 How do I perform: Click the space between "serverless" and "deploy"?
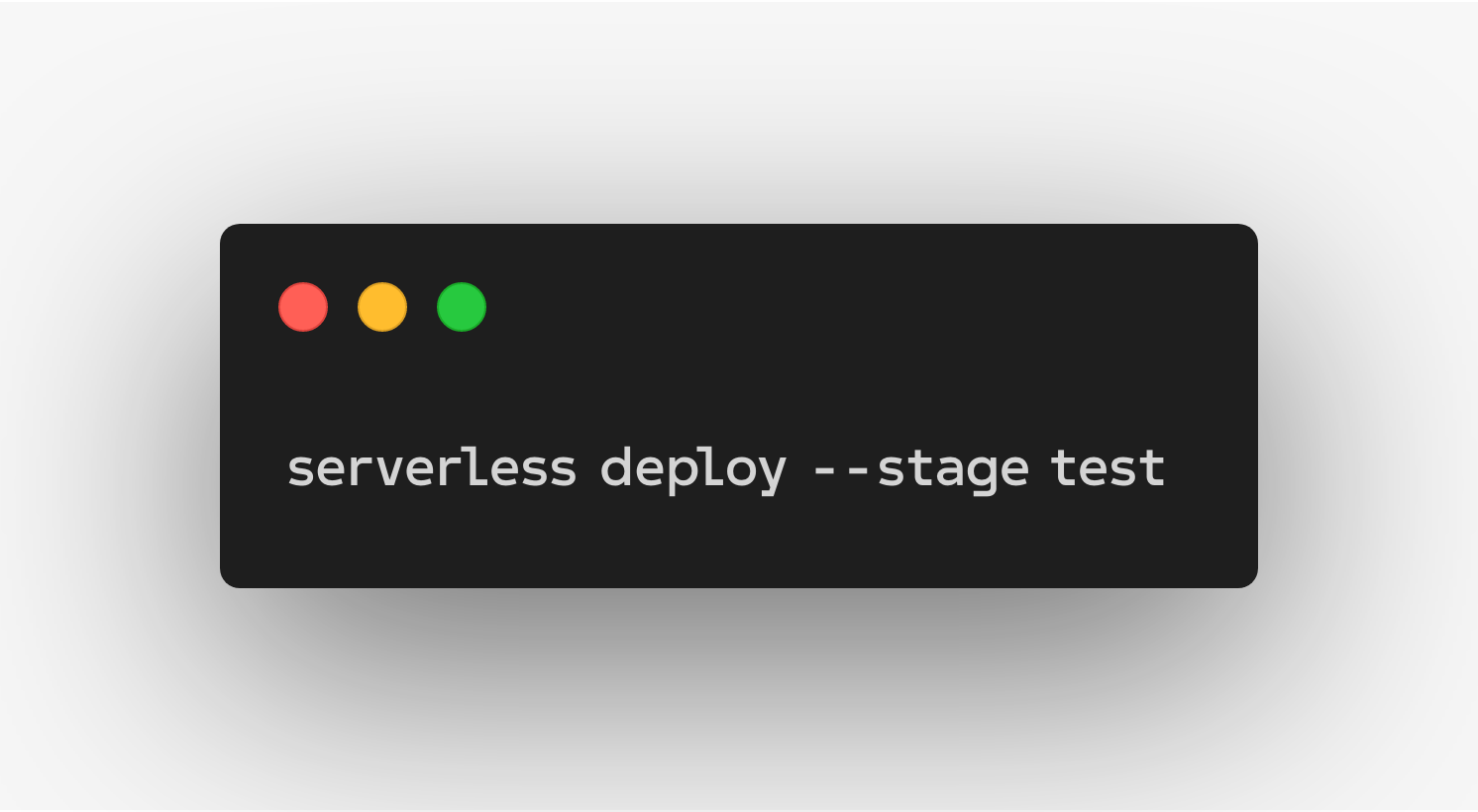click(x=588, y=468)
